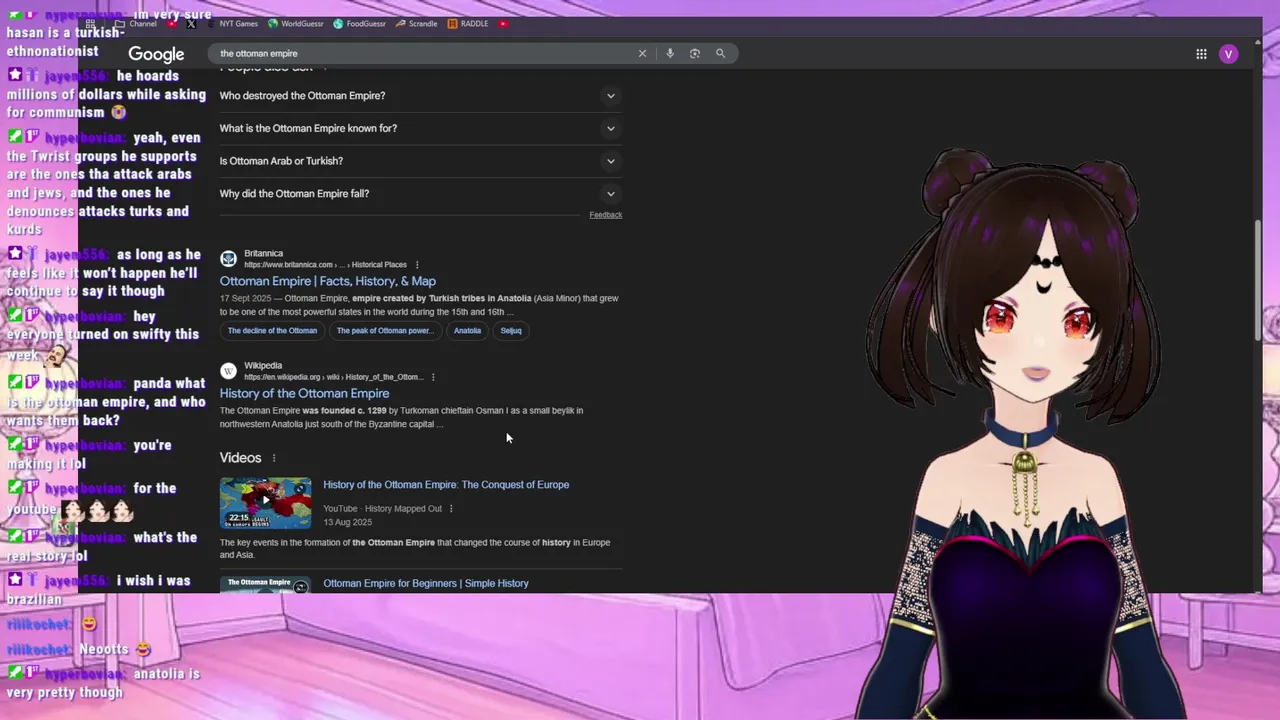Open the FoodGuessr bookmark
1280x720 pixels.
pyautogui.click(x=360, y=24)
